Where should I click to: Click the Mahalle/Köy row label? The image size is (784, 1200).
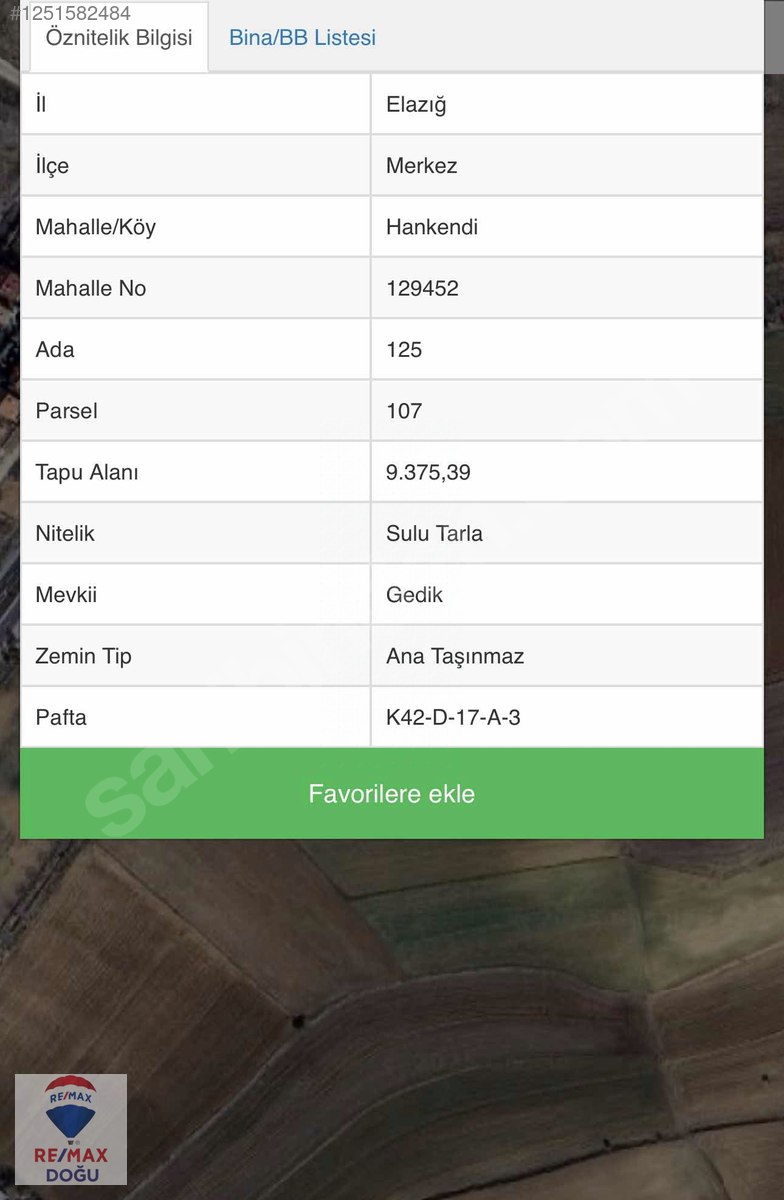click(96, 227)
